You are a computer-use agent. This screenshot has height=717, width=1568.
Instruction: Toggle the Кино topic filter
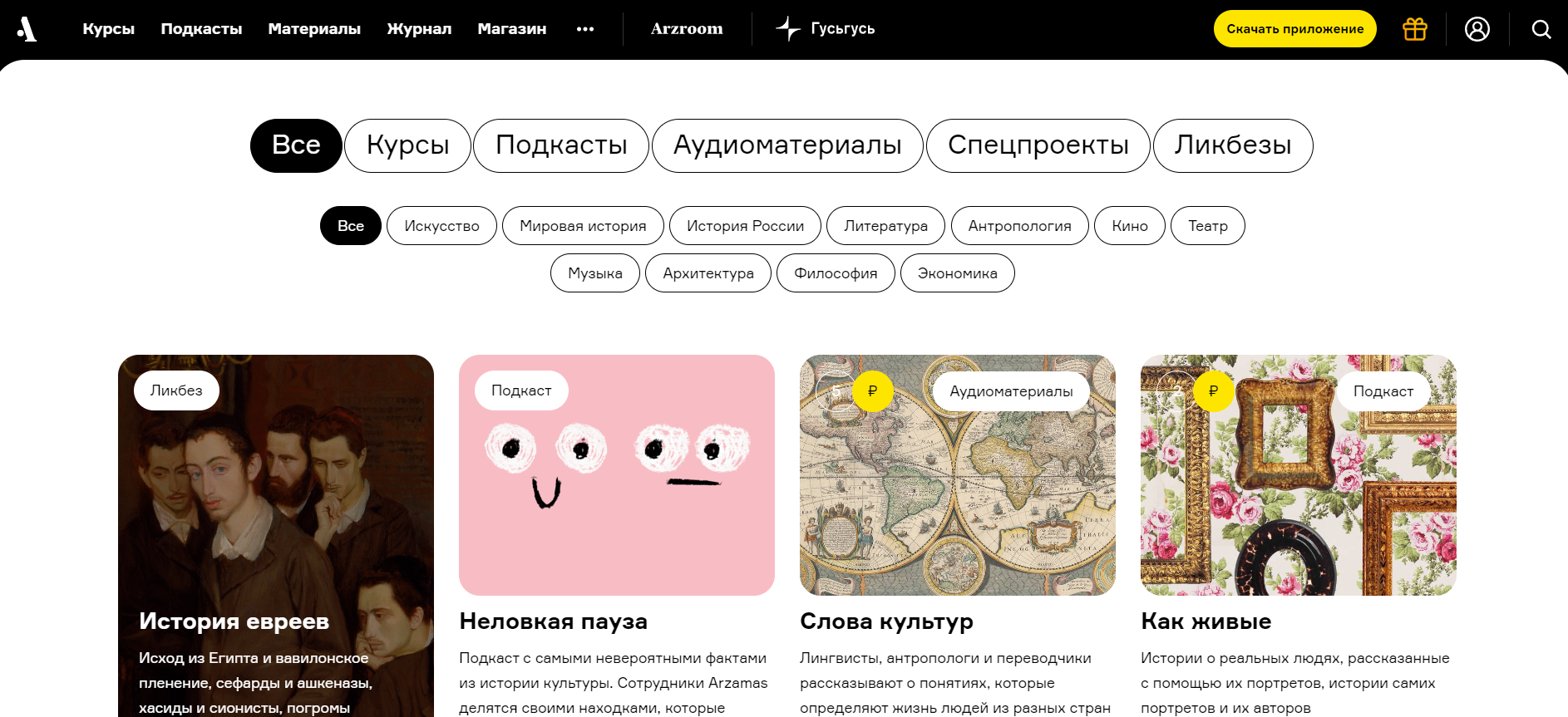(x=1130, y=226)
